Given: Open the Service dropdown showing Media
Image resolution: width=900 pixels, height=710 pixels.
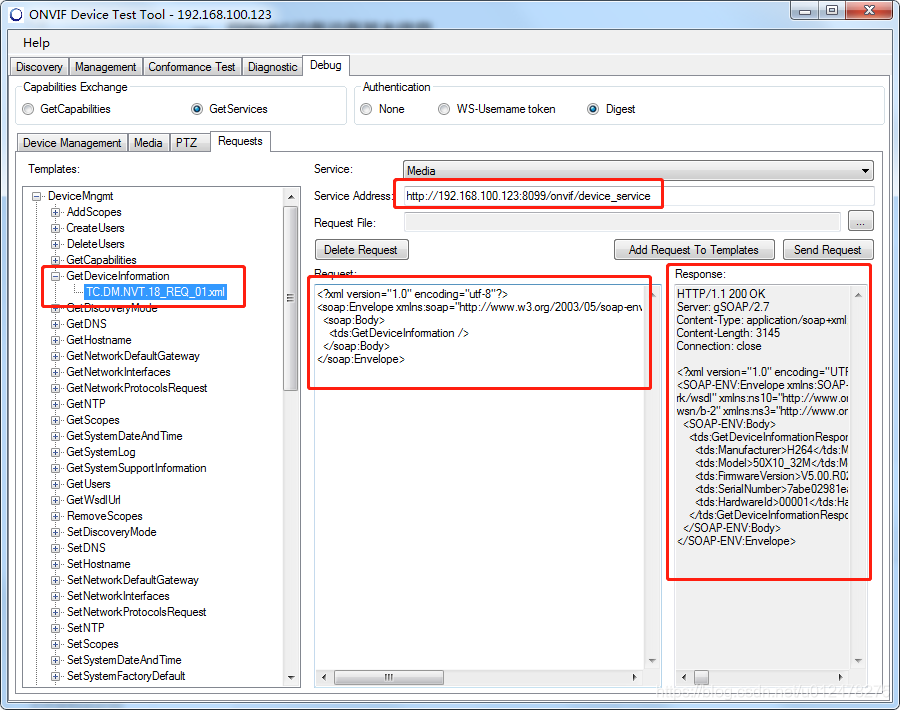Looking at the screenshot, I should (638, 170).
